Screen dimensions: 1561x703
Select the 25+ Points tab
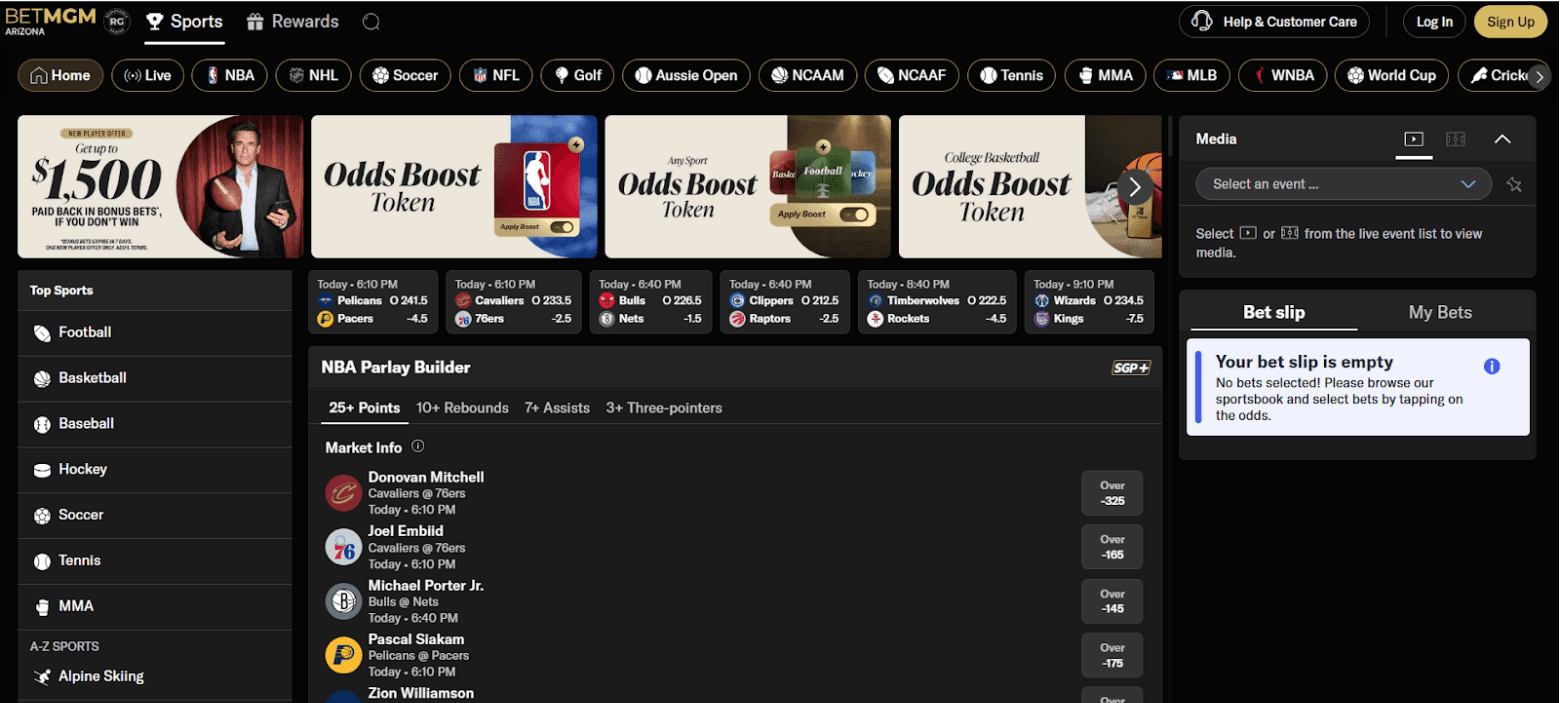(364, 408)
